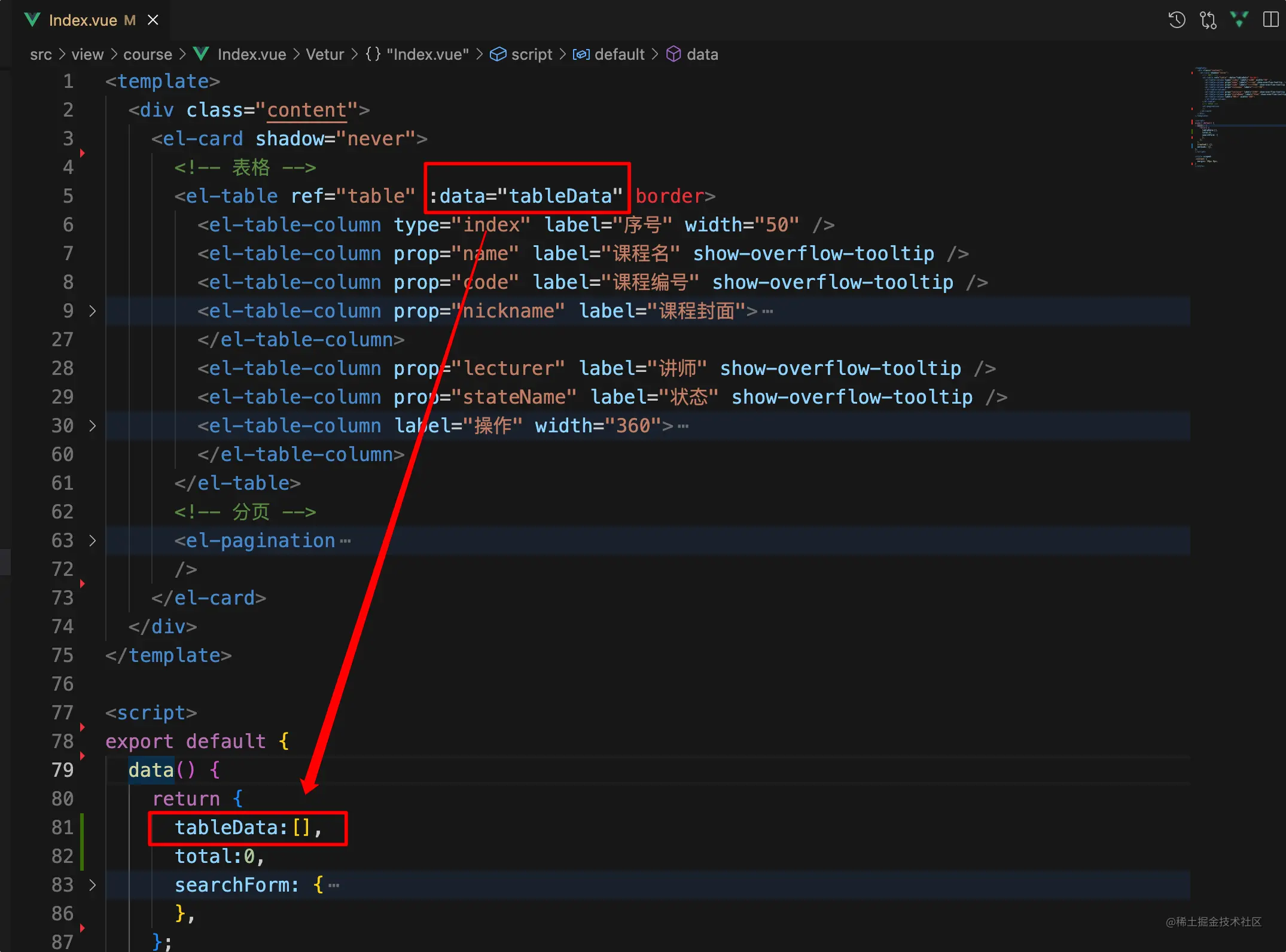This screenshot has height=952, width=1286.
Task: Expand the folded 操作 column at line 30
Action: pos(92,426)
